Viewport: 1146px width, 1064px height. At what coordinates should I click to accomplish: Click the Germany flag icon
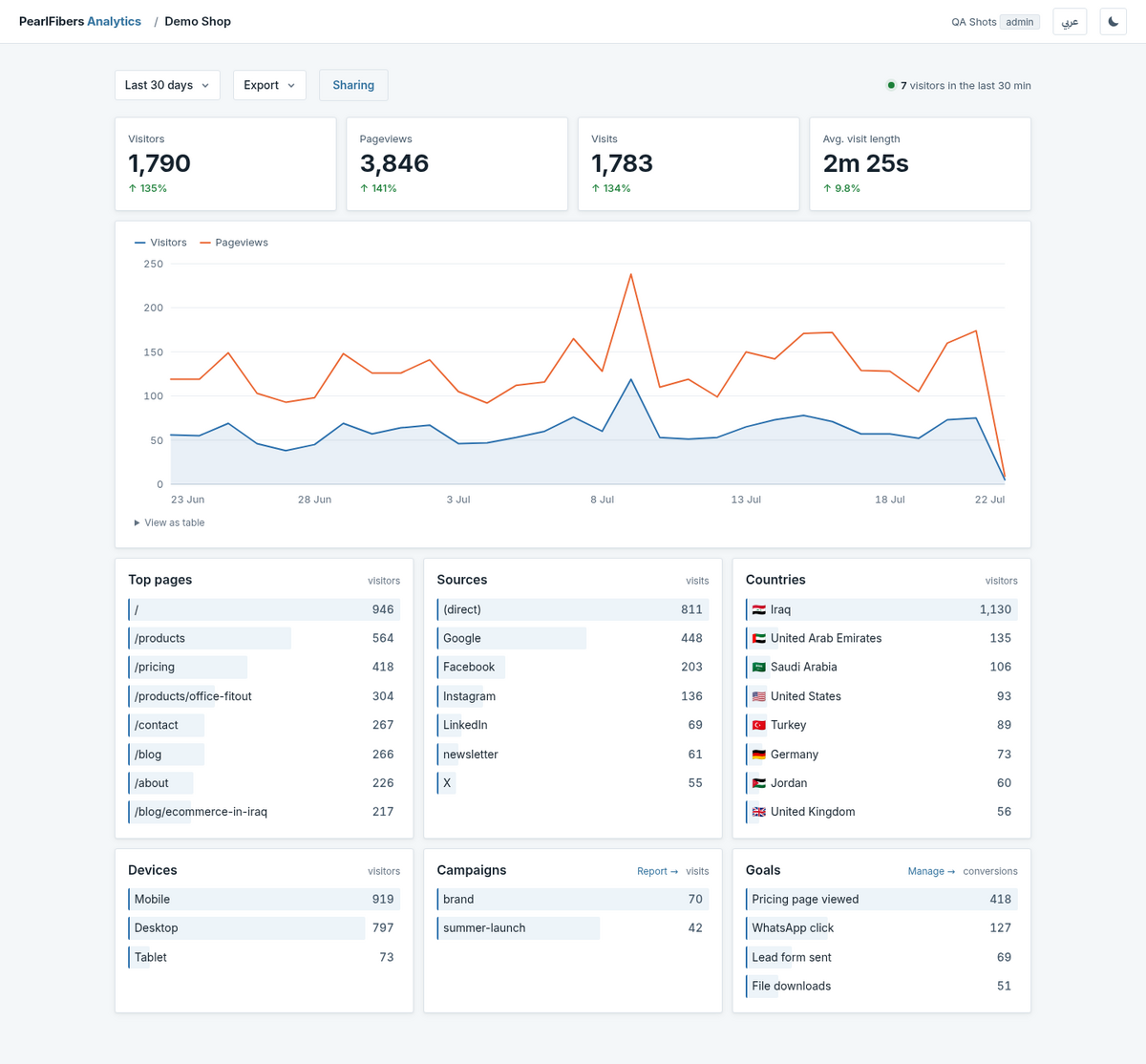(758, 755)
